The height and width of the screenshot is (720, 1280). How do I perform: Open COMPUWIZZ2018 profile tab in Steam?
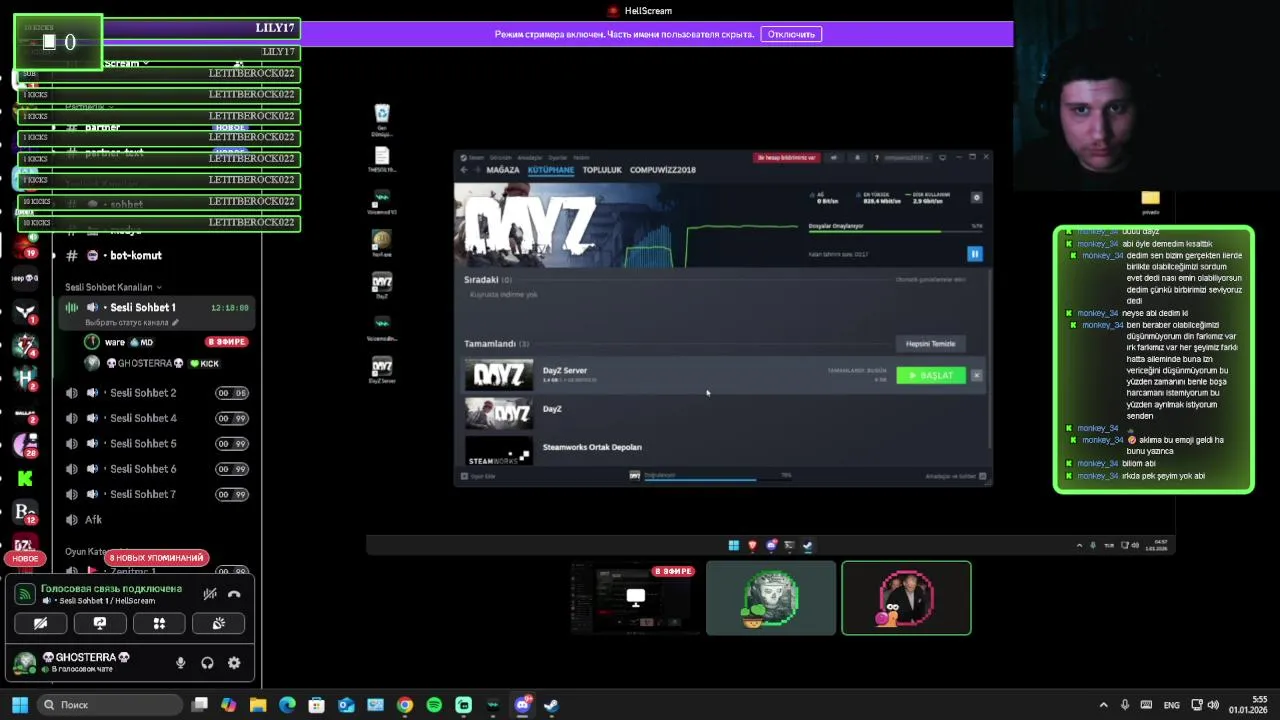point(663,170)
